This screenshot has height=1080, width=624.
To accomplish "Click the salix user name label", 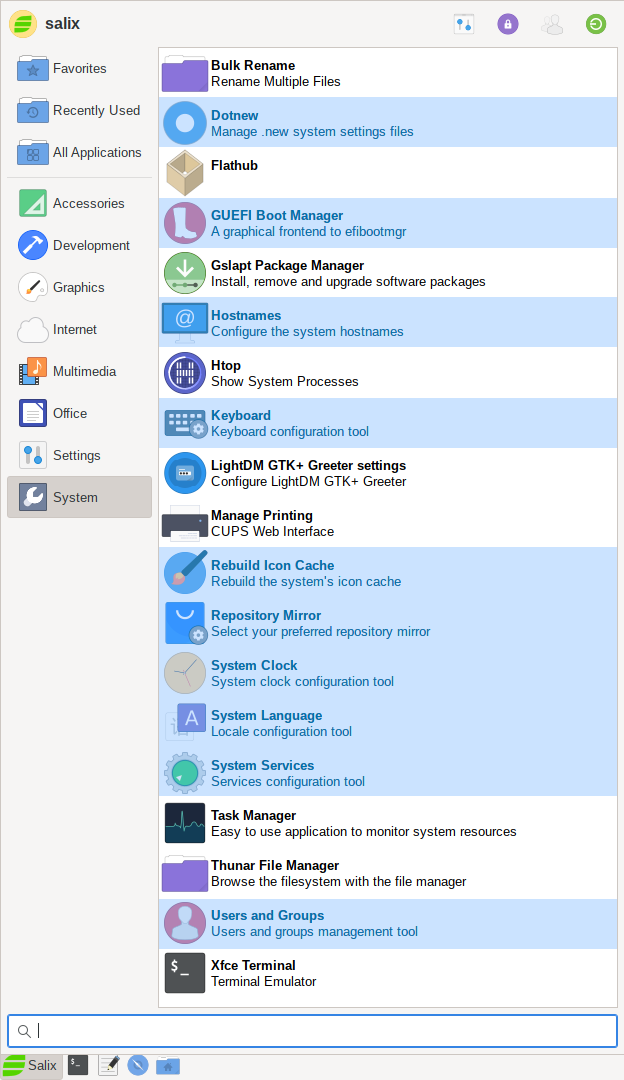I will pyautogui.click(x=62, y=23).
